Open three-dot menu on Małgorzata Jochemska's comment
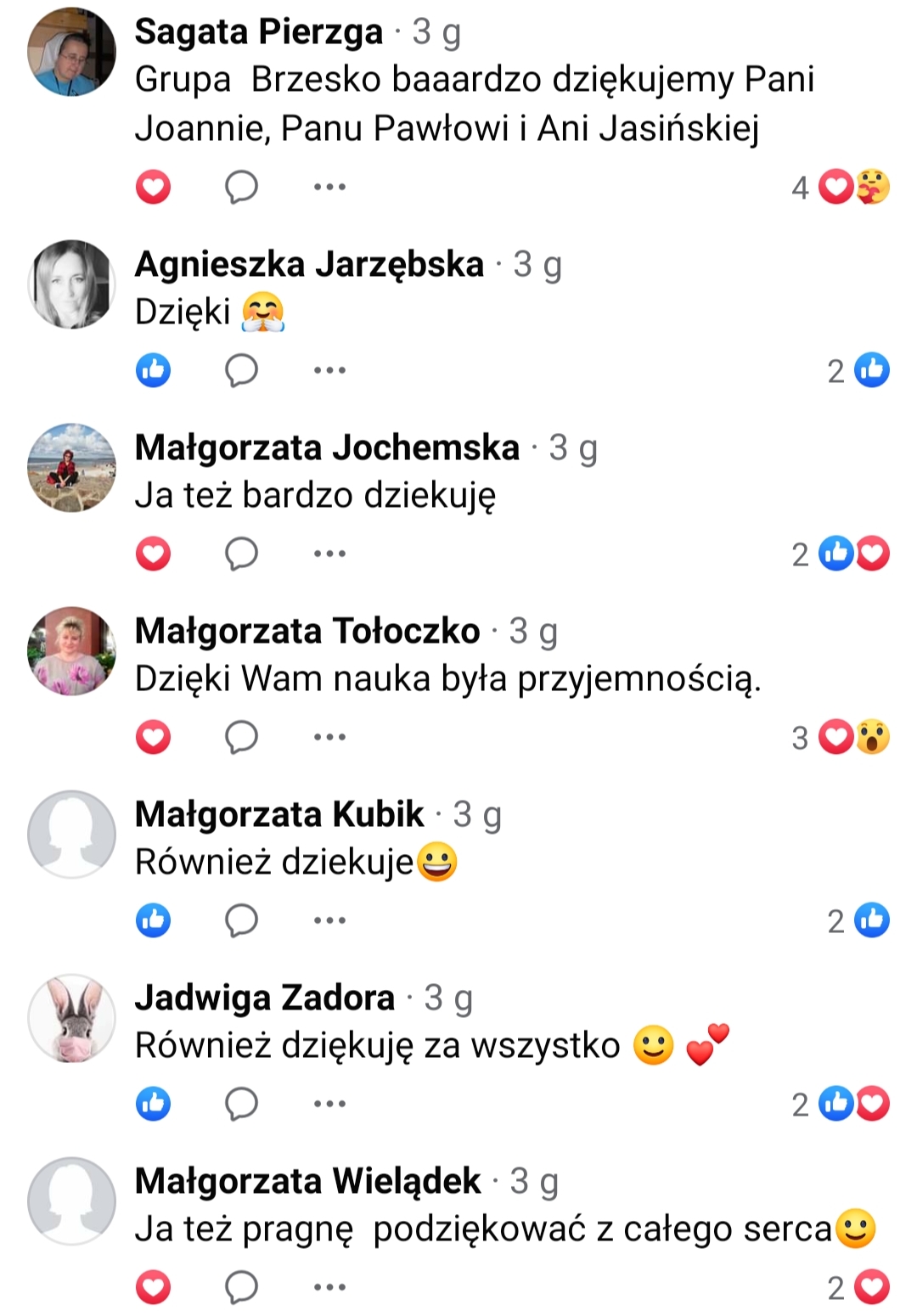 pyautogui.click(x=329, y=554)
